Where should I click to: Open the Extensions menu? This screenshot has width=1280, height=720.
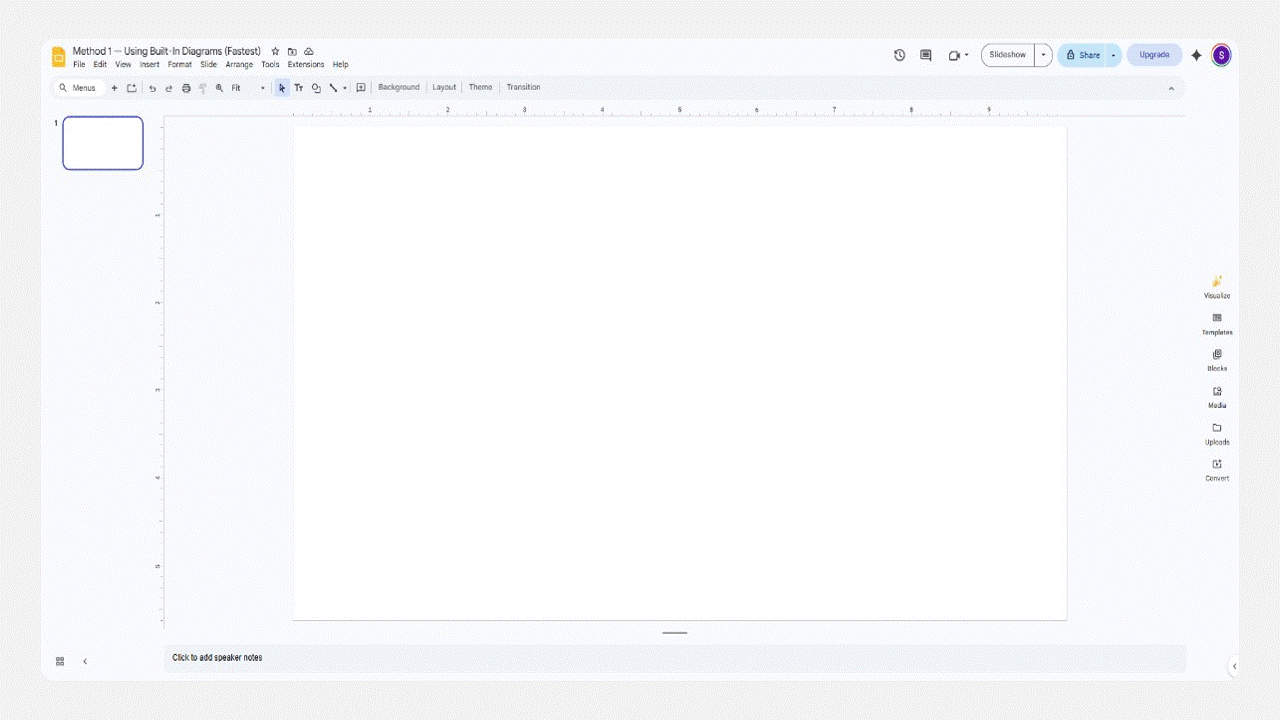306,65
